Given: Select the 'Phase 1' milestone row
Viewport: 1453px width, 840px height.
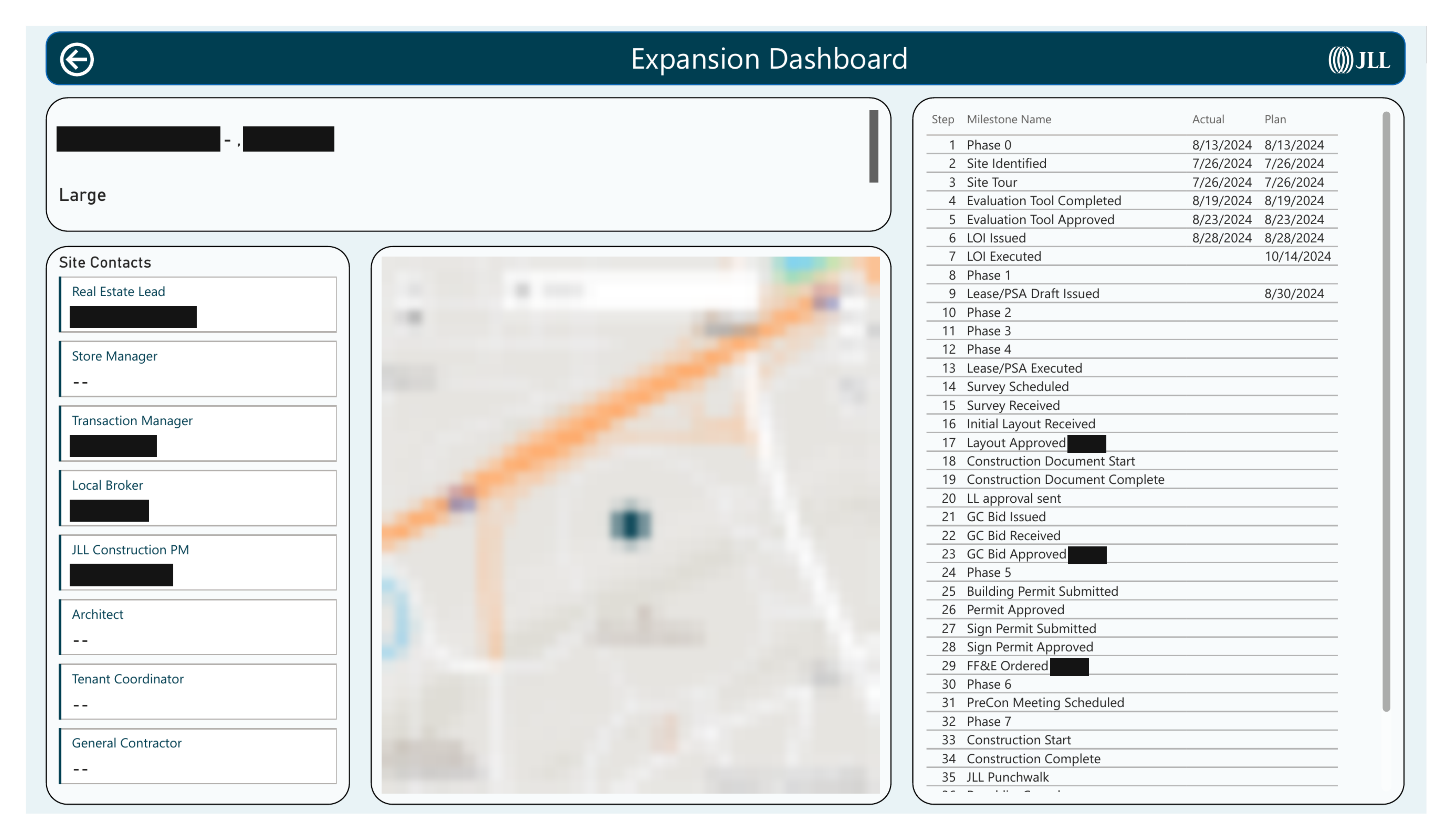Looking at the screenshot, I should [x=1132, y=275].
